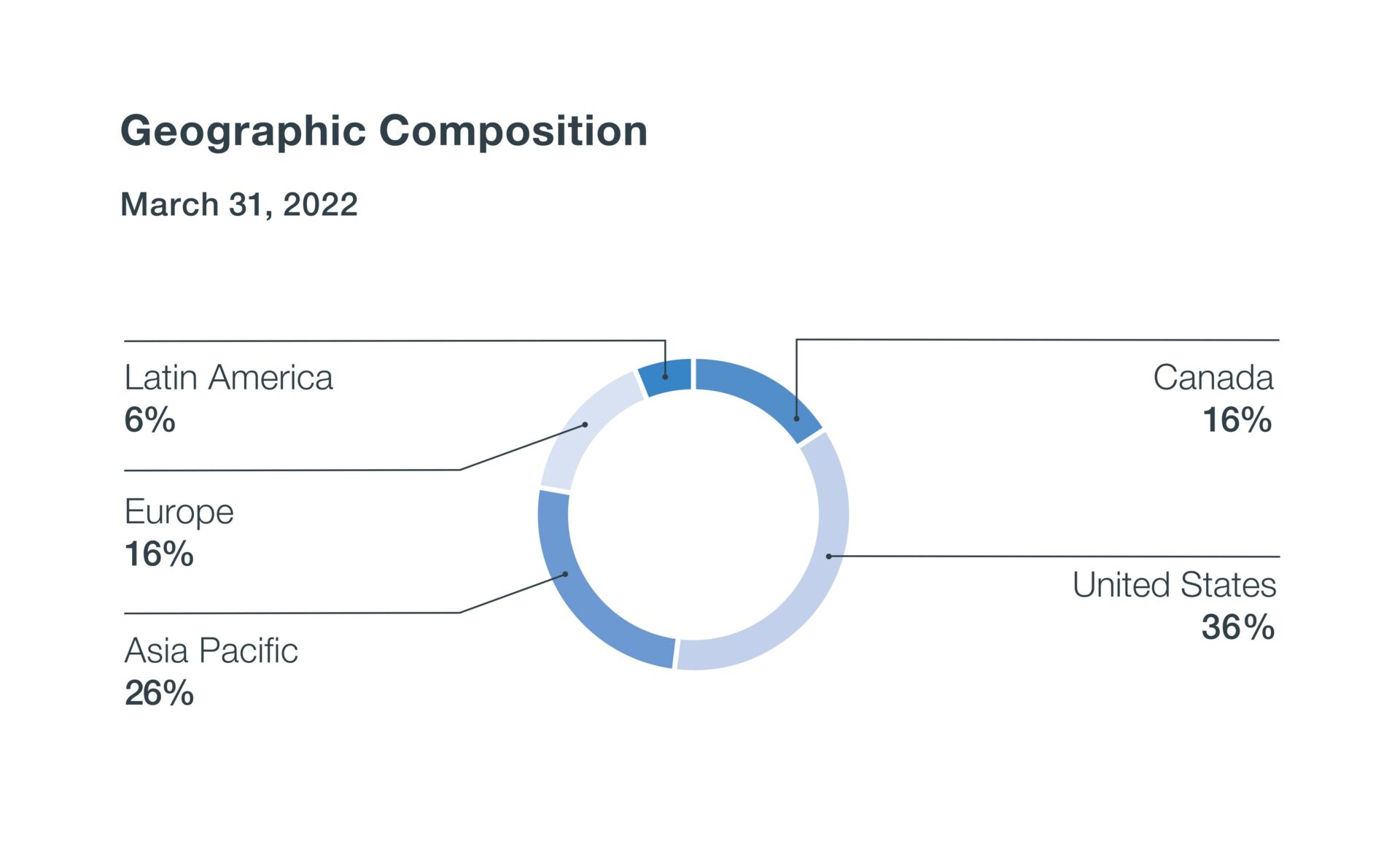Click the callout dot on United States segment
The image size is (1400, 849).
click(829, 557)
